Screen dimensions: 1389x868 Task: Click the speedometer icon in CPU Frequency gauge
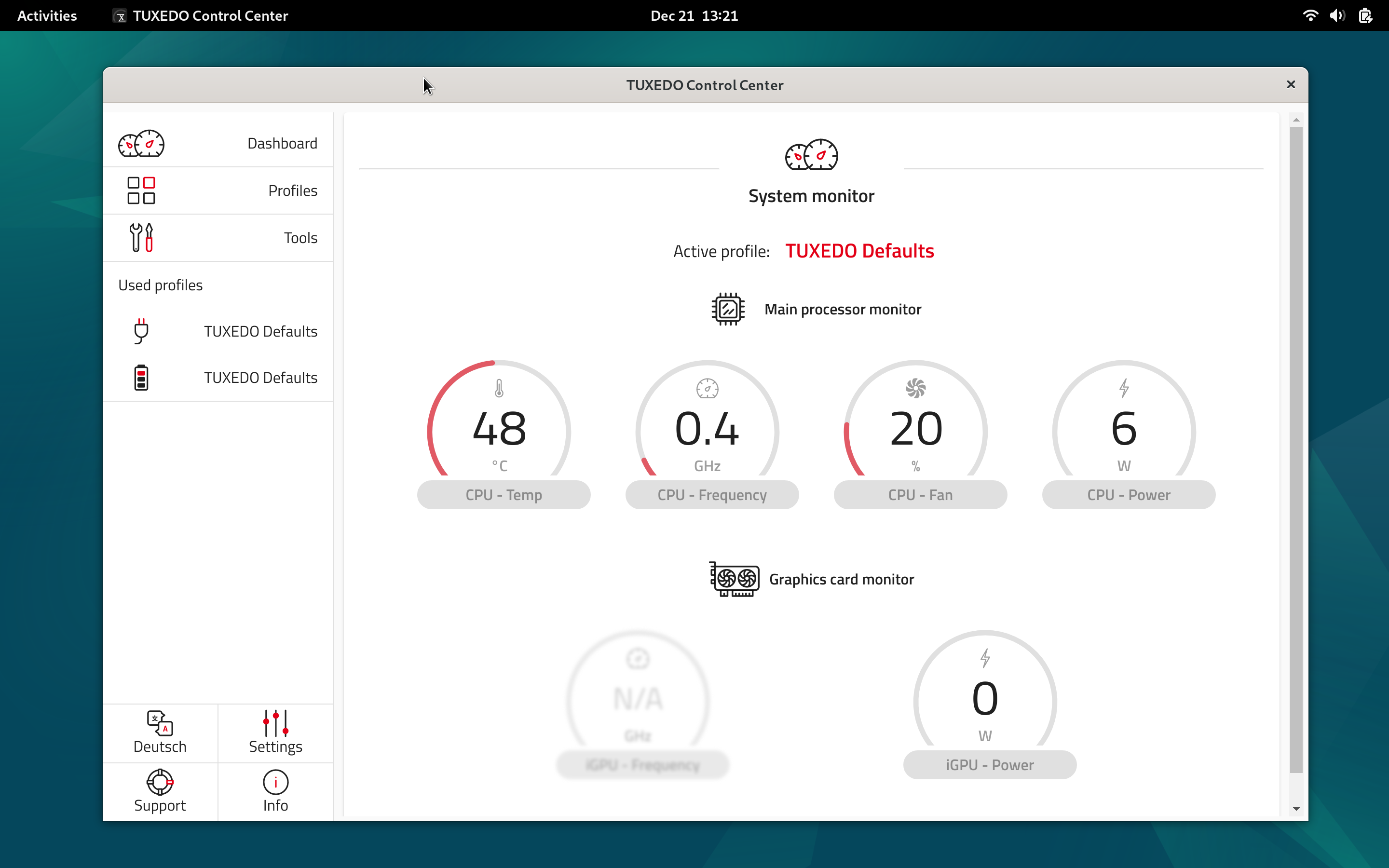[x=707, y=389]
